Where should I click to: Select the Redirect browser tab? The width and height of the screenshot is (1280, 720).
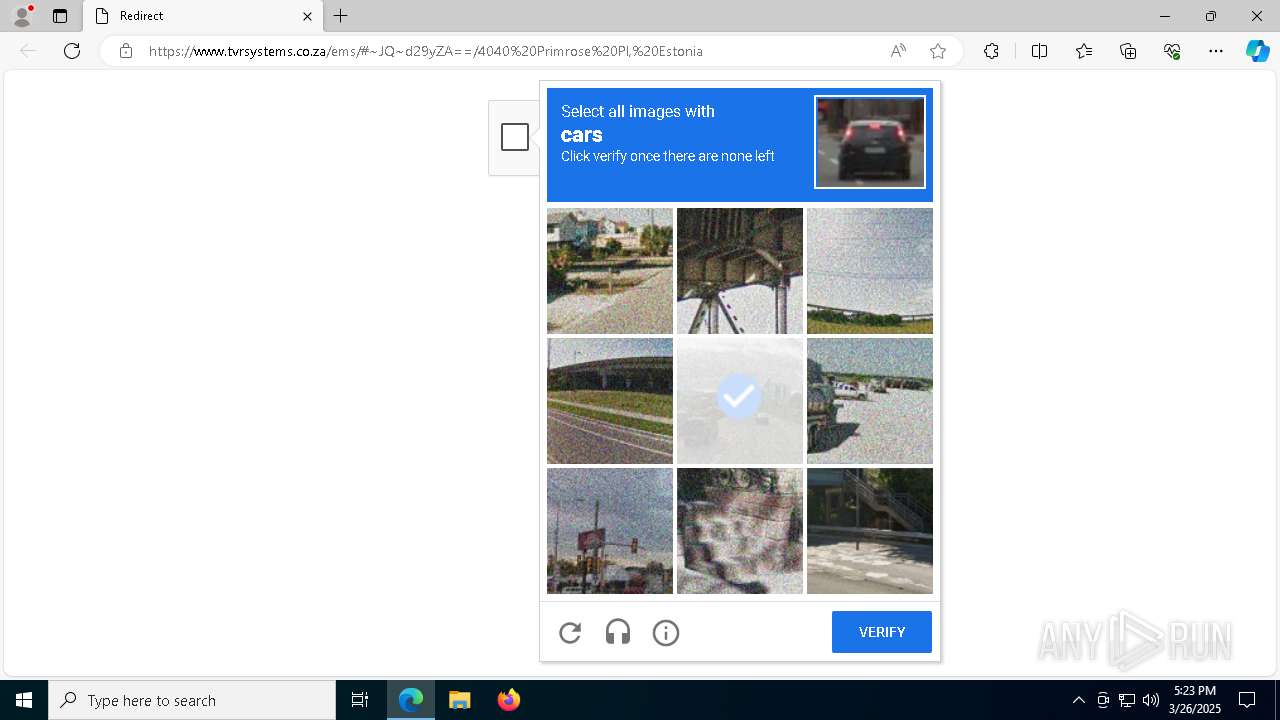tap(203, 16)
